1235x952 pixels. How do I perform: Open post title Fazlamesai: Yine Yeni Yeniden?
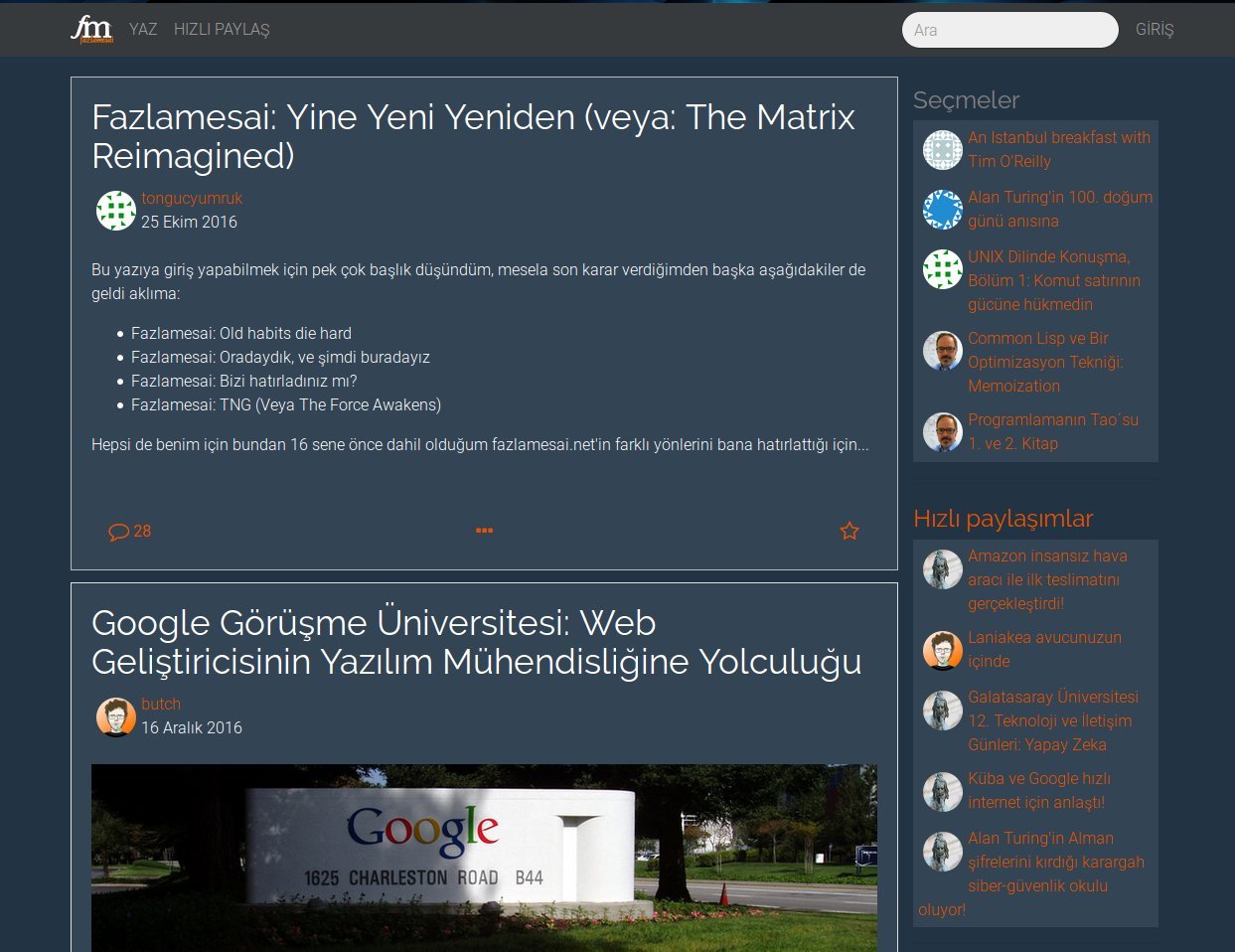click(473, 136)
